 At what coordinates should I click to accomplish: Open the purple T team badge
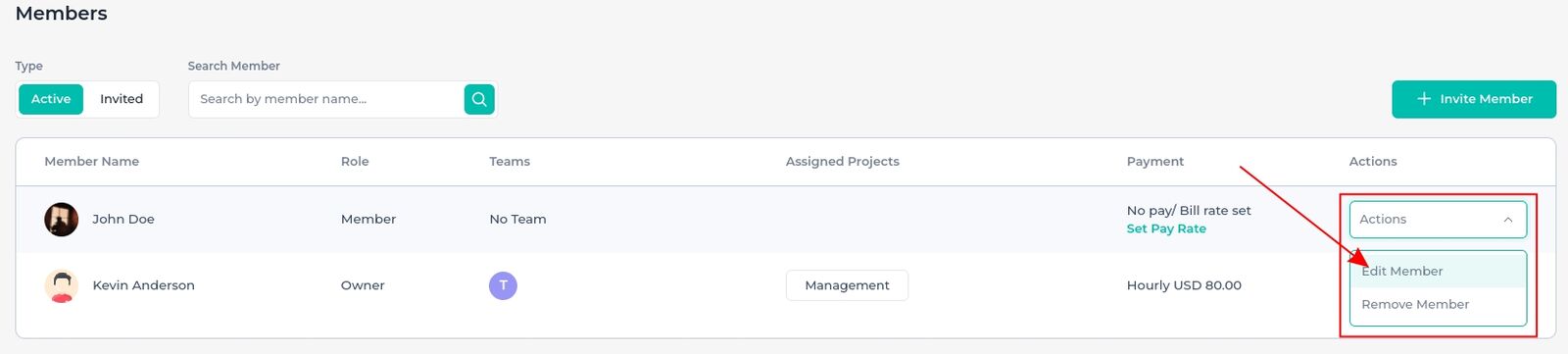pos(503,285)
